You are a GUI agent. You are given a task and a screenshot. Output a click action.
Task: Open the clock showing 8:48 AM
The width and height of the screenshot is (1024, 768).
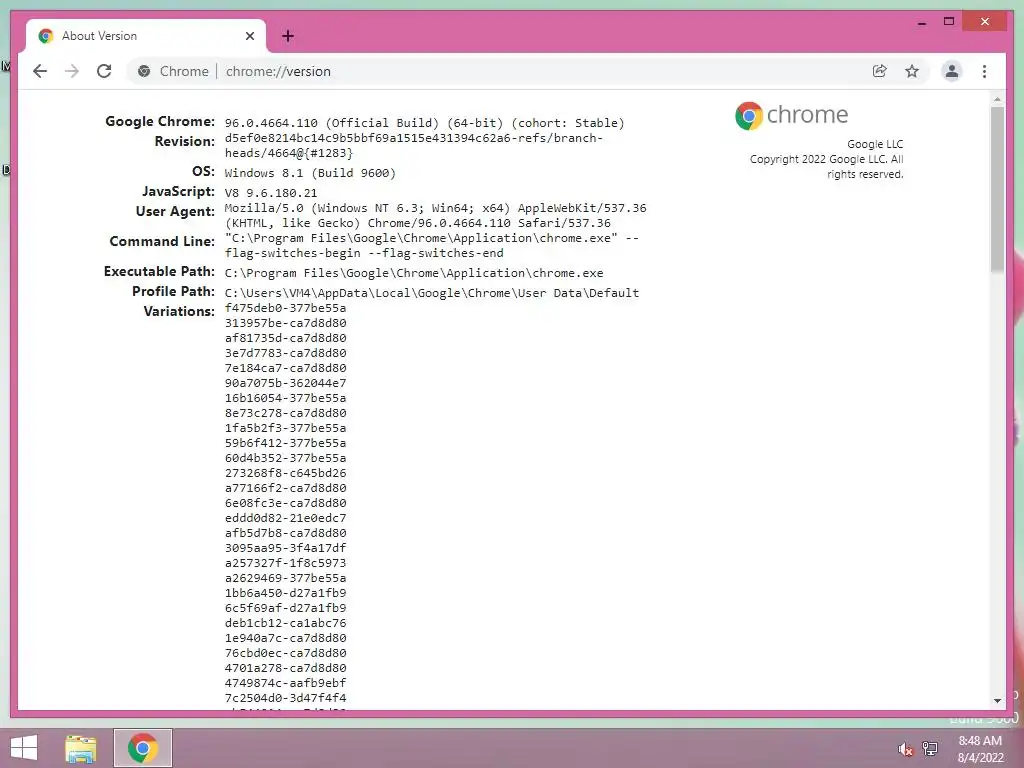(x=980, y=749)
